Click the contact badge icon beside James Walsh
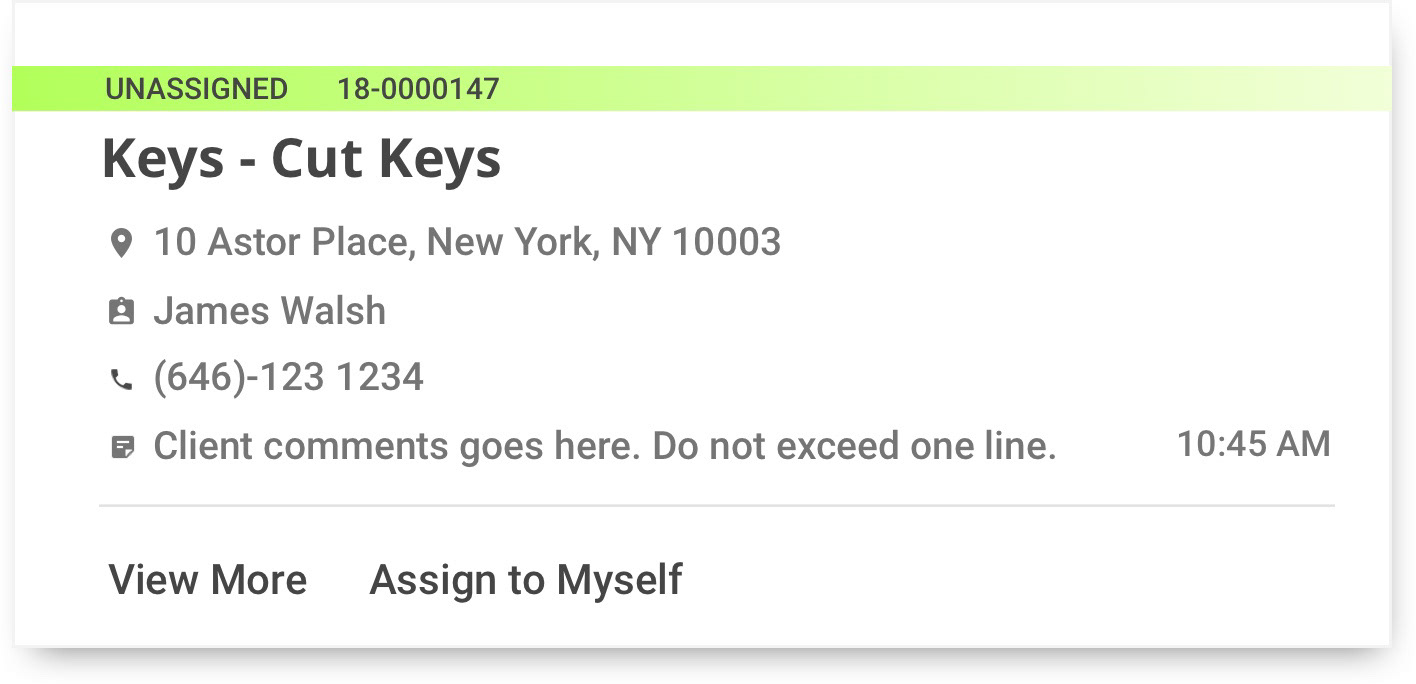This screenshot has width=1416, height=684. coord(121,312)
